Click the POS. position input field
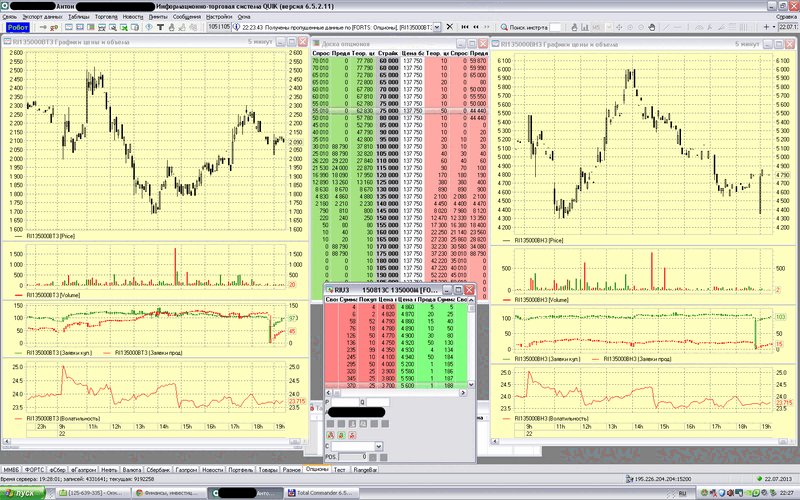The height and width of the screenshot is (500, 800). coord(354,456)
